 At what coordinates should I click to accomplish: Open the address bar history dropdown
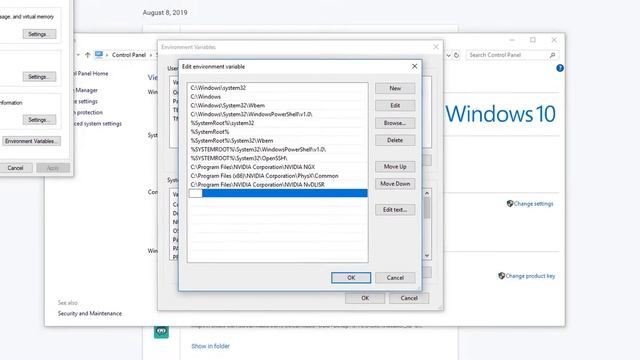(x=448, y=55)
